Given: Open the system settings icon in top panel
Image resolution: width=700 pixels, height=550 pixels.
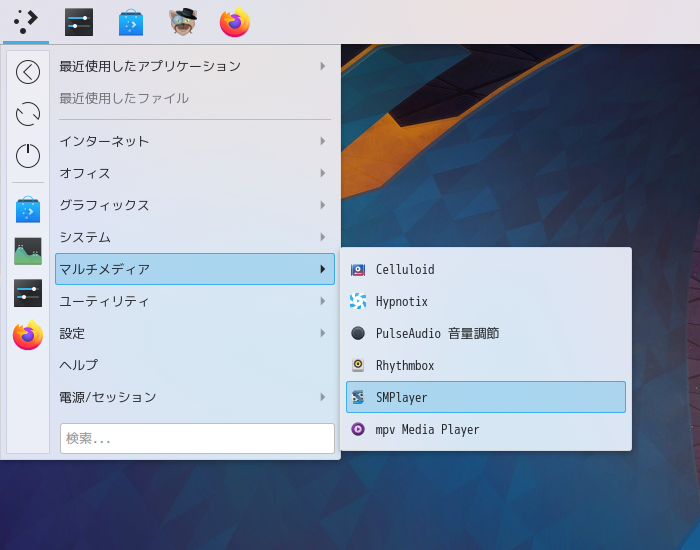Looking at the screenshot, I should [x=79, y=22].
